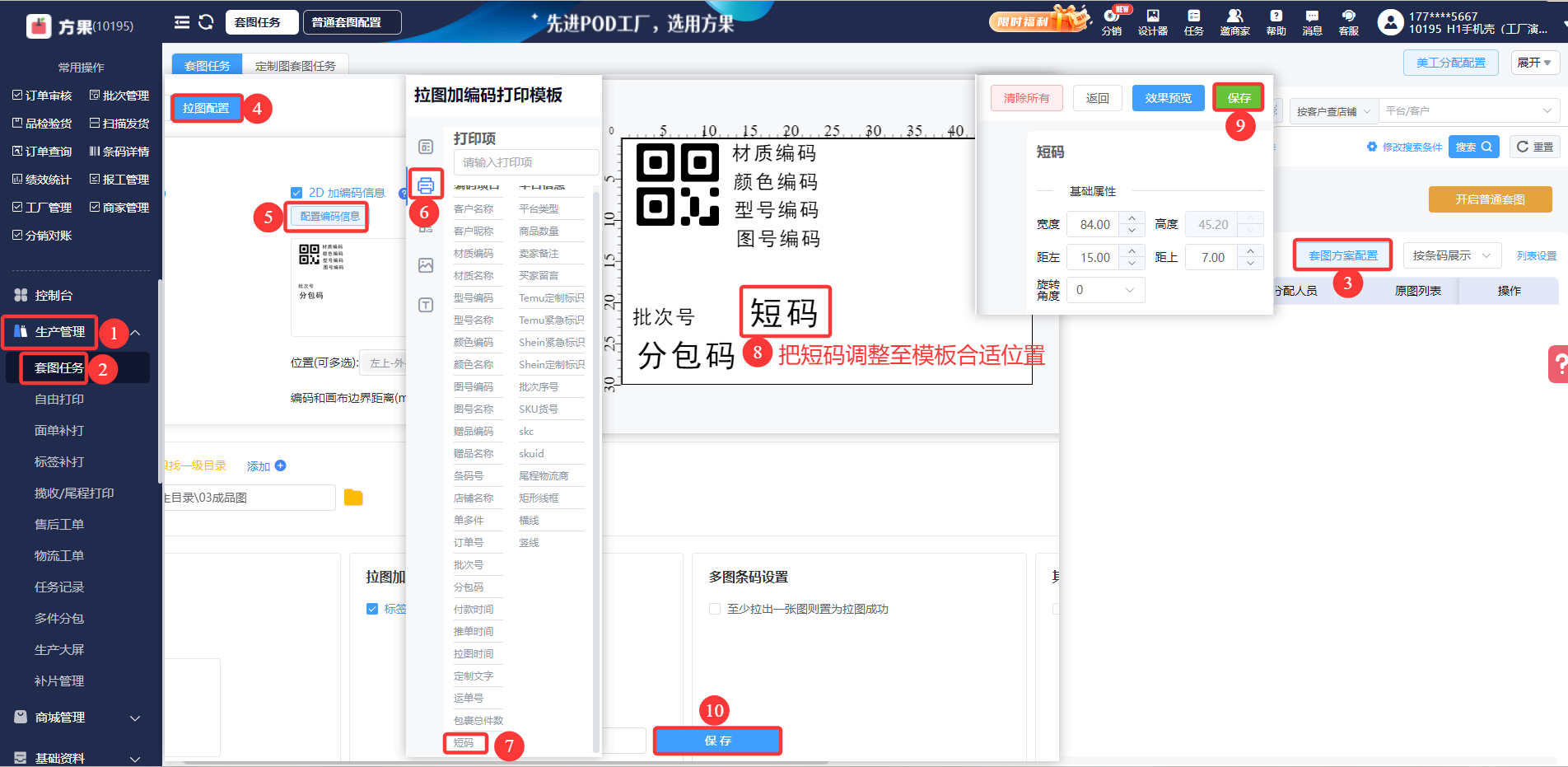Click the green 保存 button
The height and width of the screenshot is (767, 1568).
pos(1239,98)
